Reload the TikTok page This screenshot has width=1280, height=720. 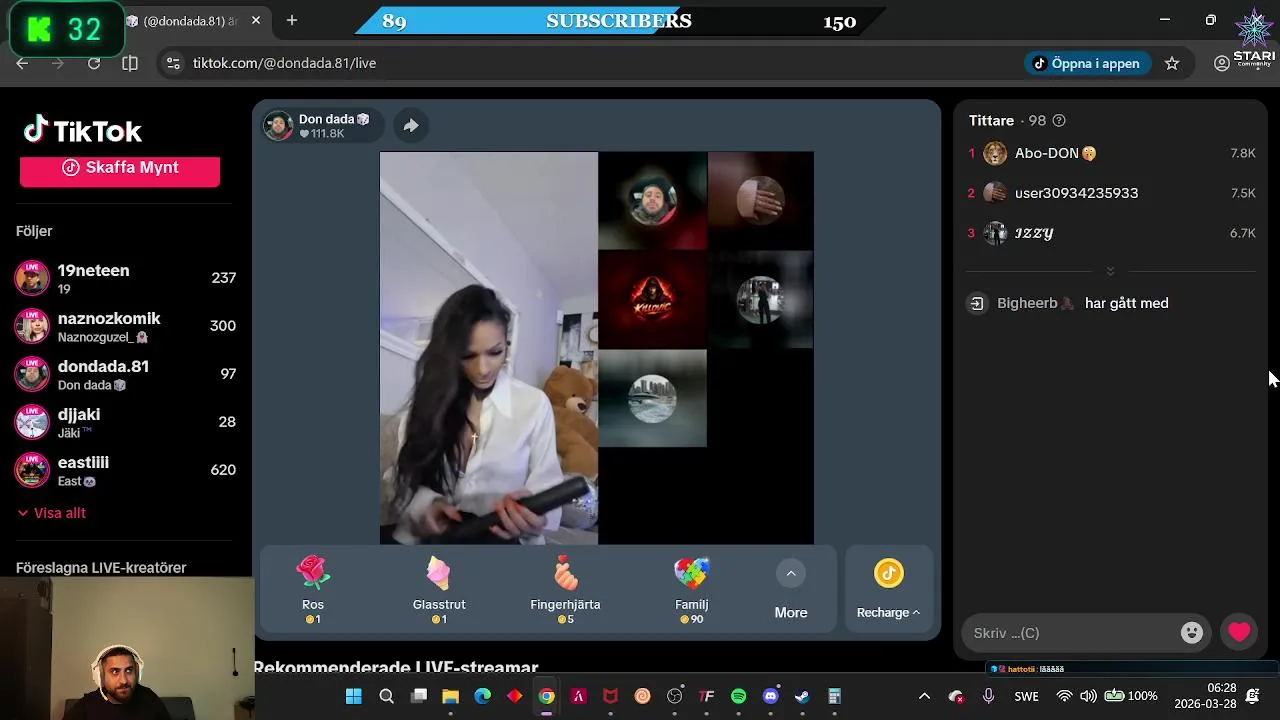tap(94, 63)
